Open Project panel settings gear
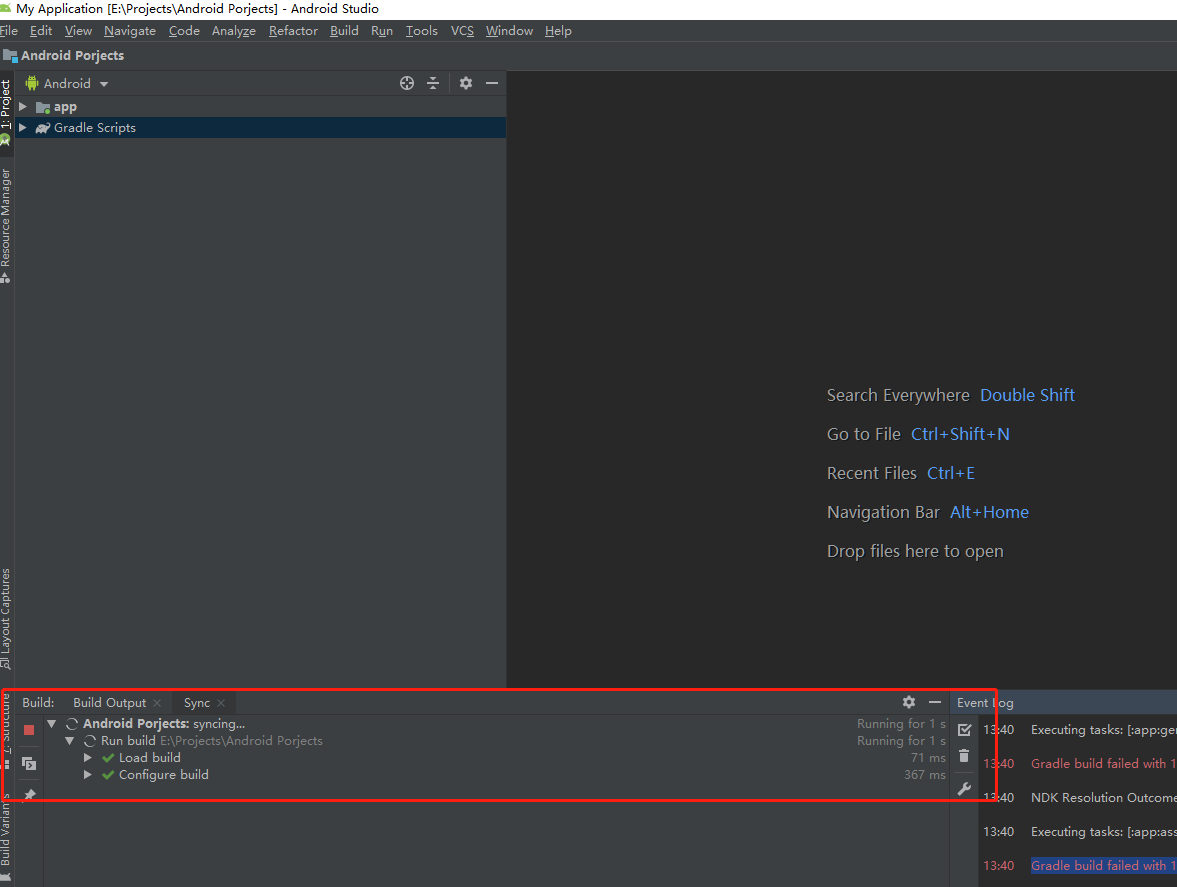This screenshot has width=1177, height=887. click(466, 83)
